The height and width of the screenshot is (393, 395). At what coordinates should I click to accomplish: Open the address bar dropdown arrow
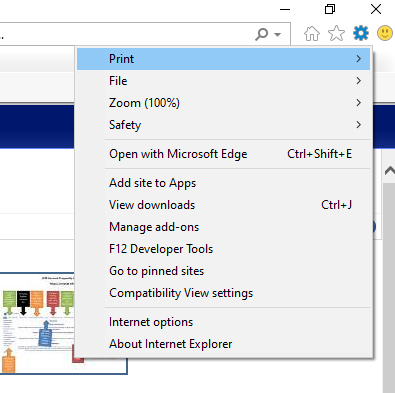pos(277,34)
